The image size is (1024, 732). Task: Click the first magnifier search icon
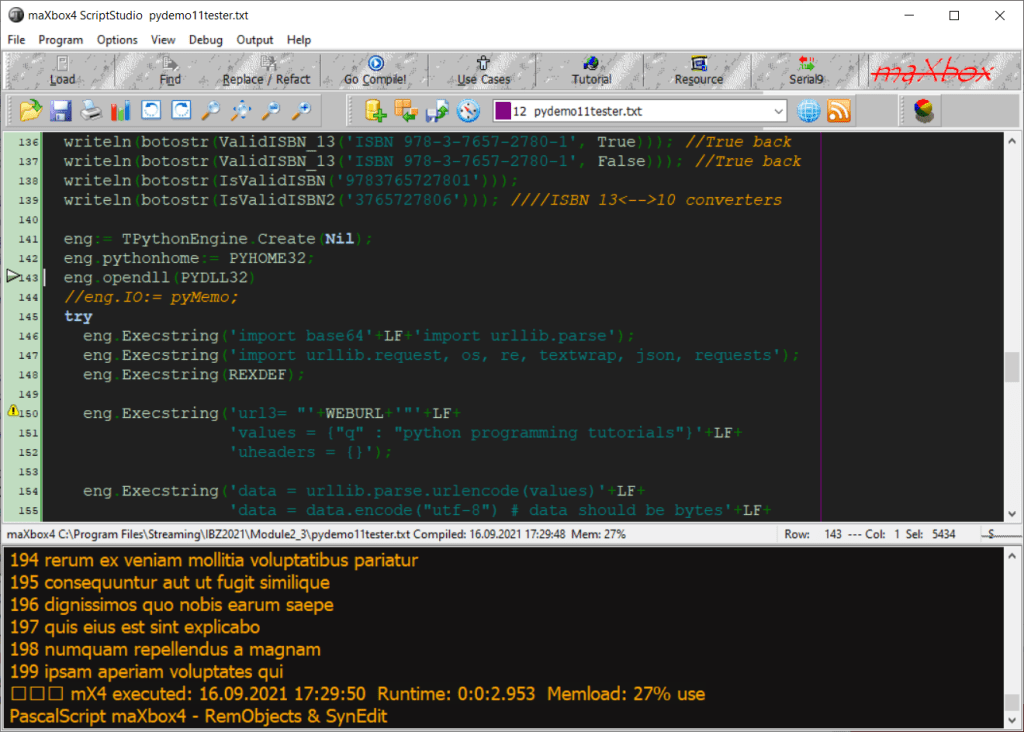pyautogui.click(x=211, y=110)
